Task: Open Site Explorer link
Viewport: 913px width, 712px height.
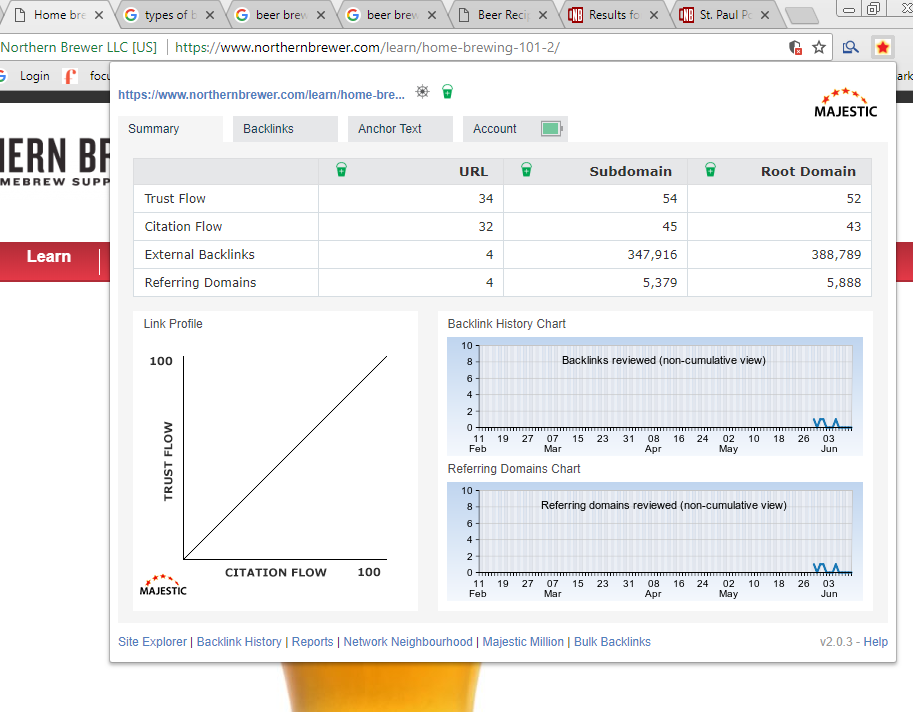Action: [x=153, y=642]
